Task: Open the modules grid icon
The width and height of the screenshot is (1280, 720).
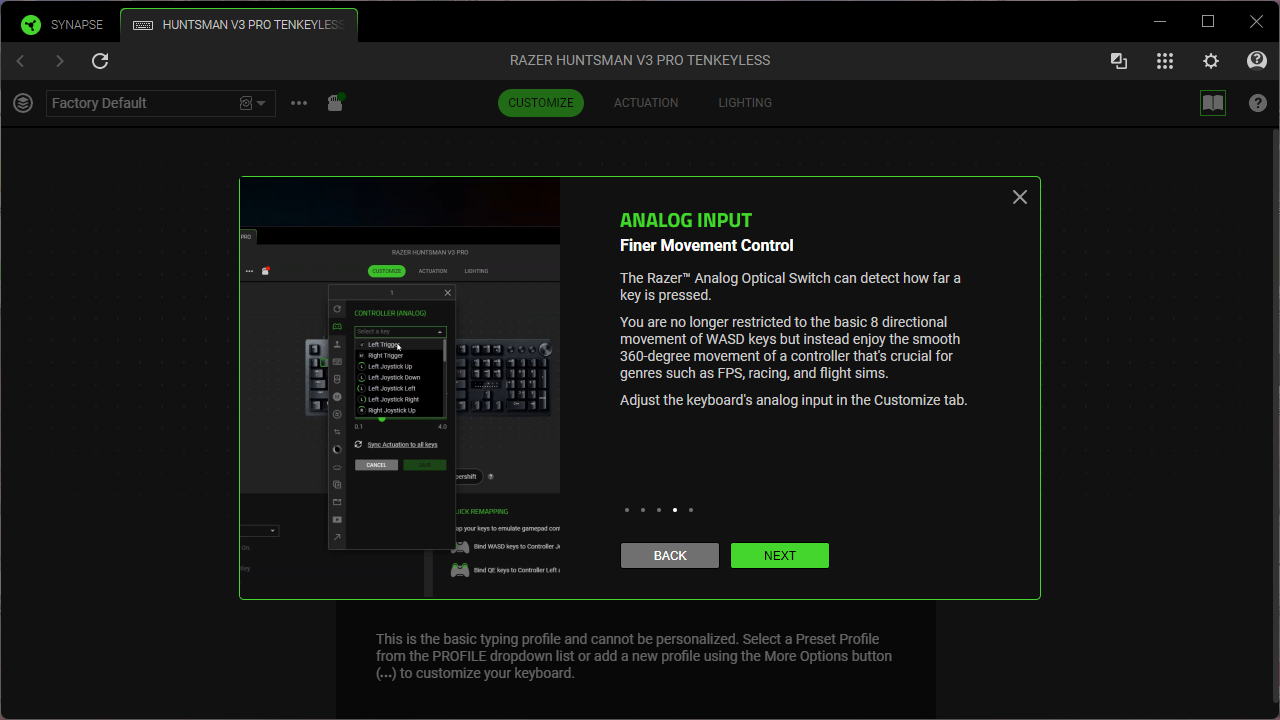Action: click(x=1165, y=61)
